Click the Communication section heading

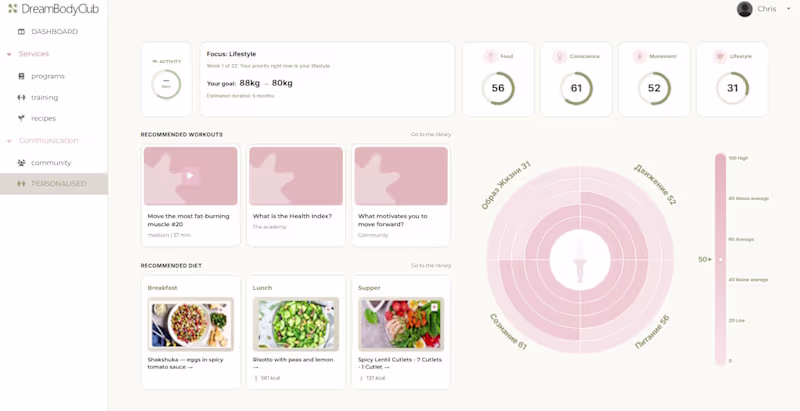point(48,141)
